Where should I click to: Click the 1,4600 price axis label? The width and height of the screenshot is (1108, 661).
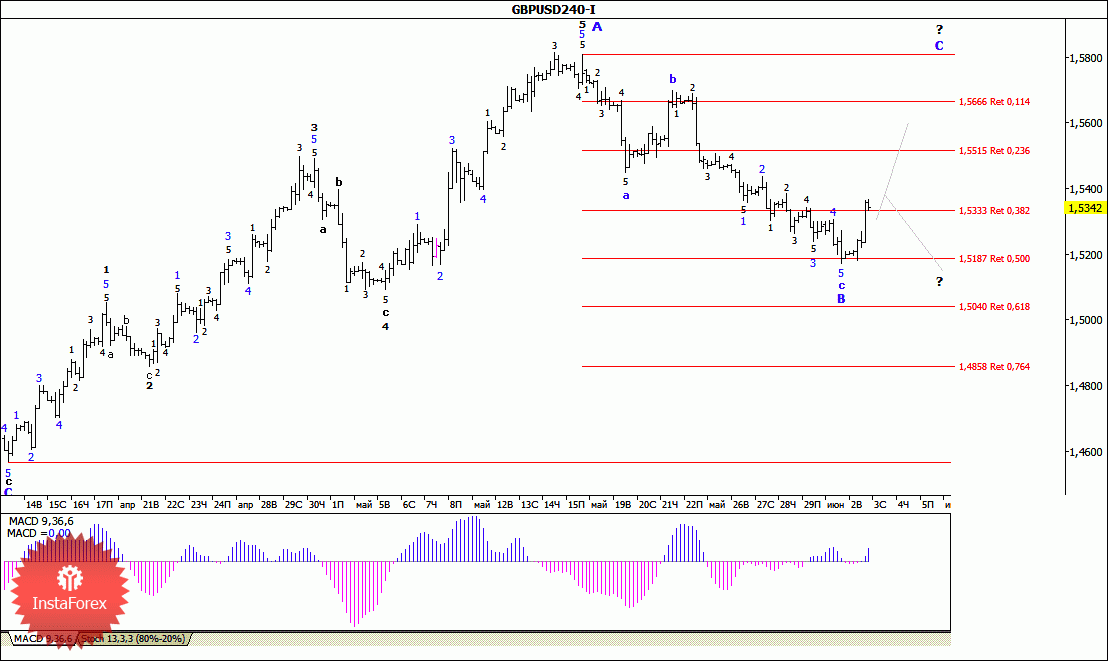[1085, 452]
